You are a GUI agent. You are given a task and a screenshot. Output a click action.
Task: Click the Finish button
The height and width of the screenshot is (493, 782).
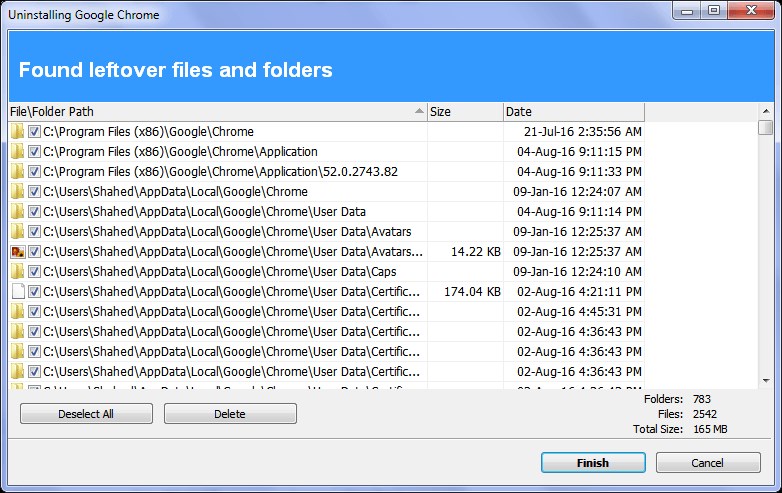[593, 463]
